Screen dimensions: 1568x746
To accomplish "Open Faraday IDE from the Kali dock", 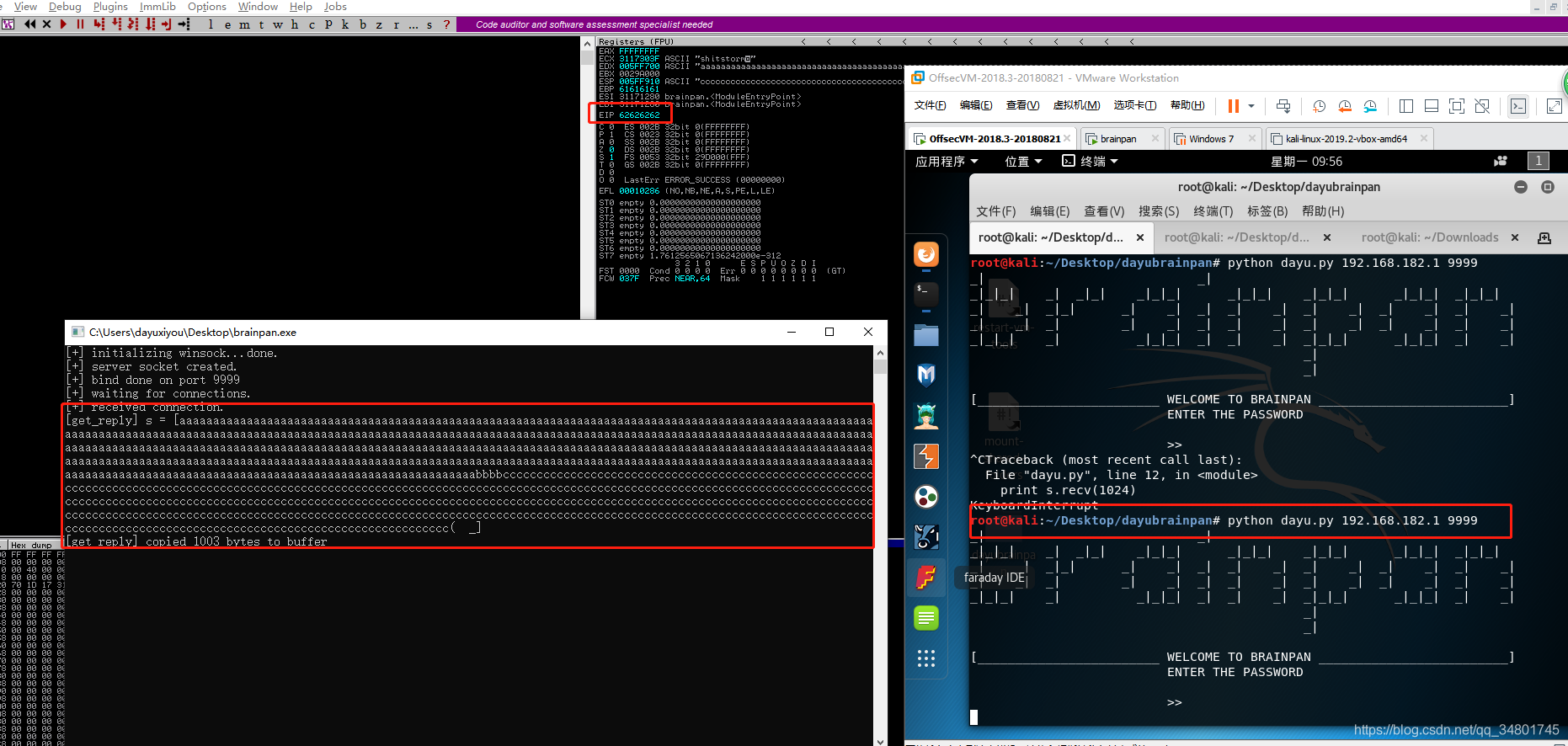I will (926, 577).
